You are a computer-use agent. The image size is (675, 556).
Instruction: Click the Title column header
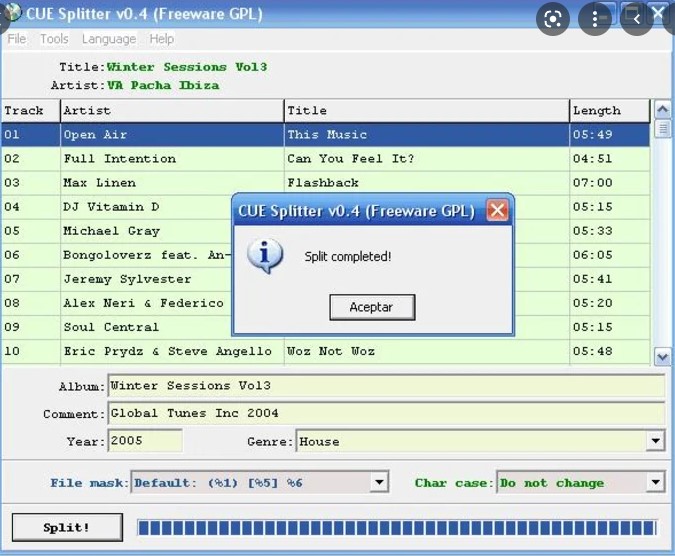(x=427, y=111)
